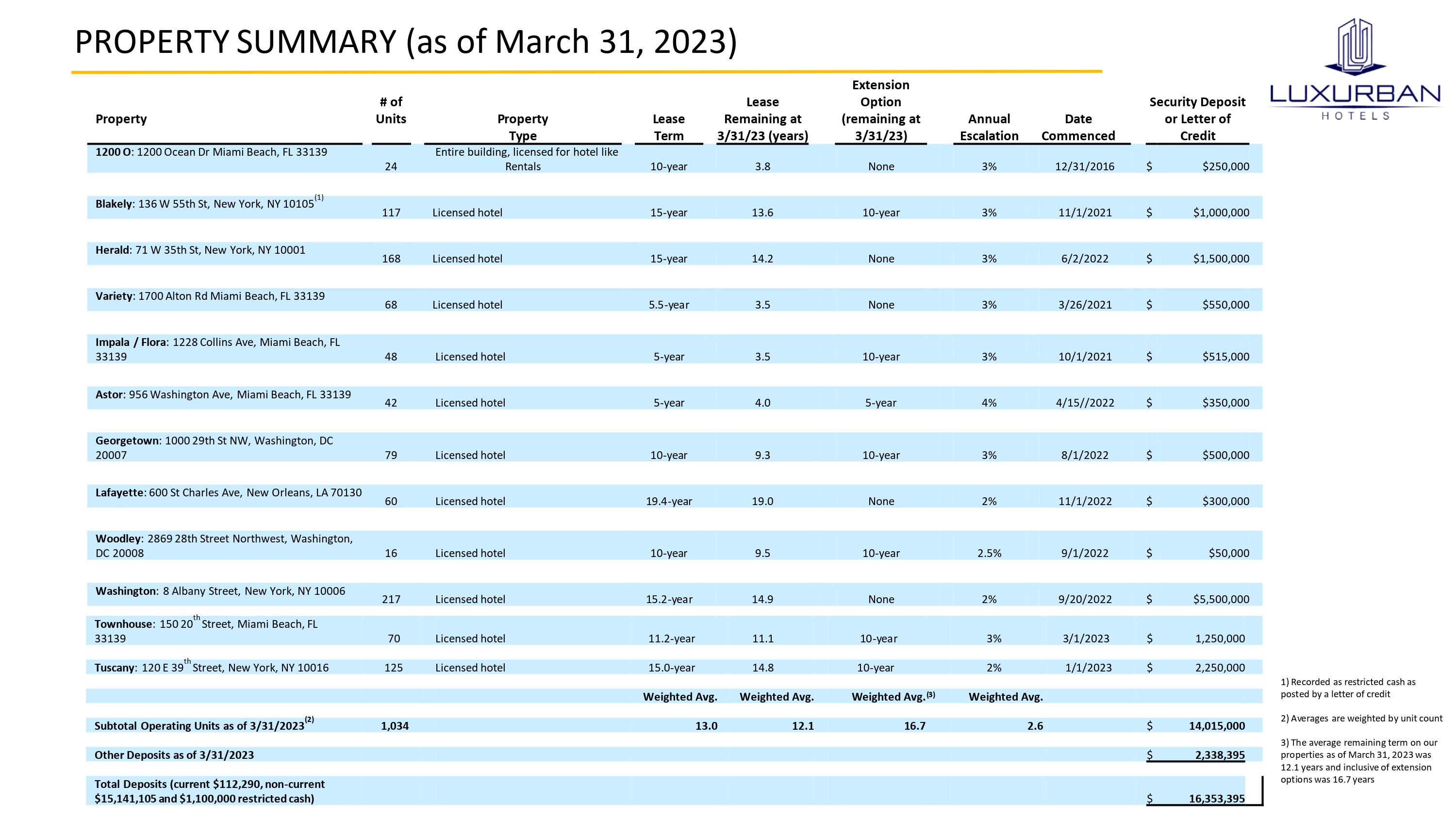Select Other Deposits amount 2,338,395

pos(1219,755)
